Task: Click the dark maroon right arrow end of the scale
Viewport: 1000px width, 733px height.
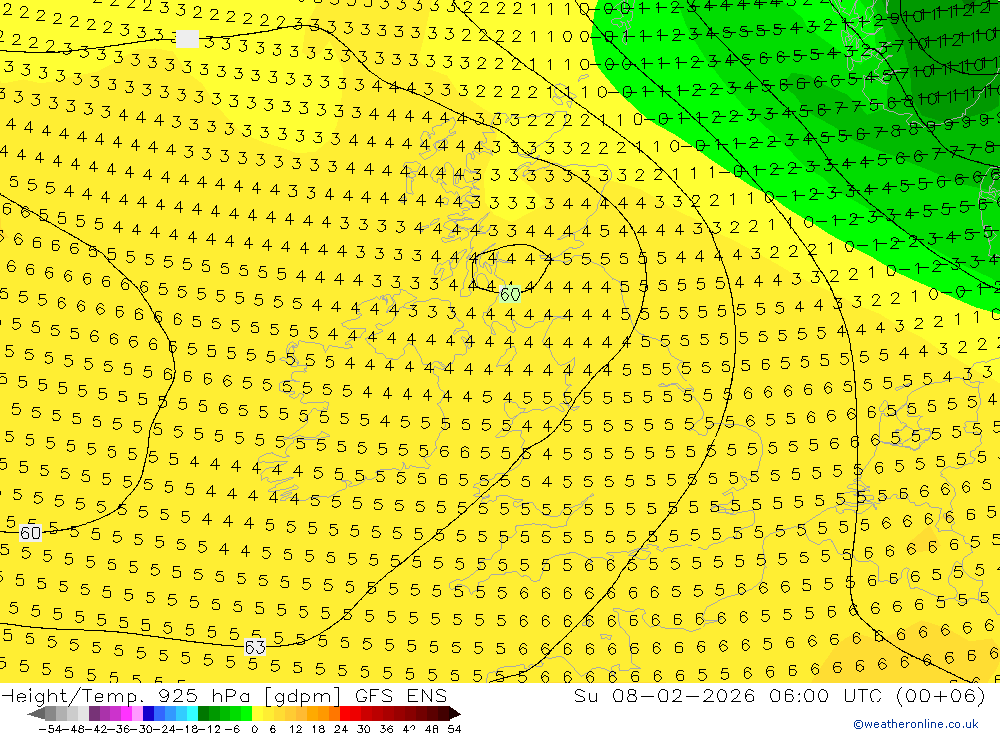Action: (455, 713)
